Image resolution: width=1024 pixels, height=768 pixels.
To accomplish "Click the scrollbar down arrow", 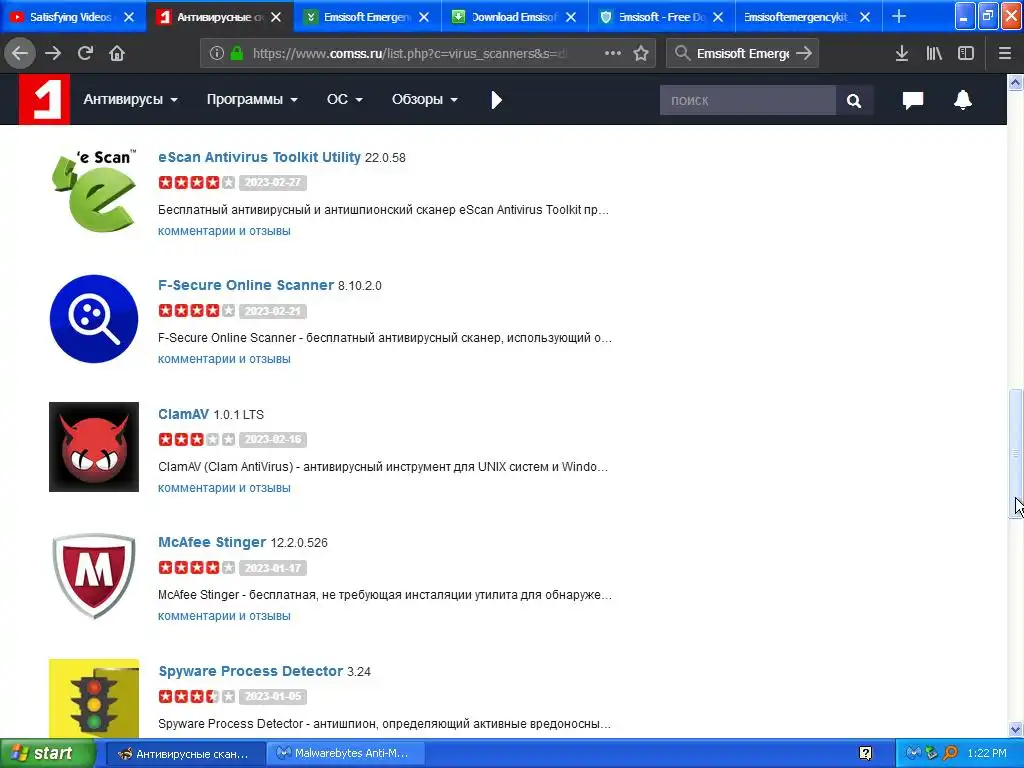I will pyautogui.click(x=1016, y=730).
